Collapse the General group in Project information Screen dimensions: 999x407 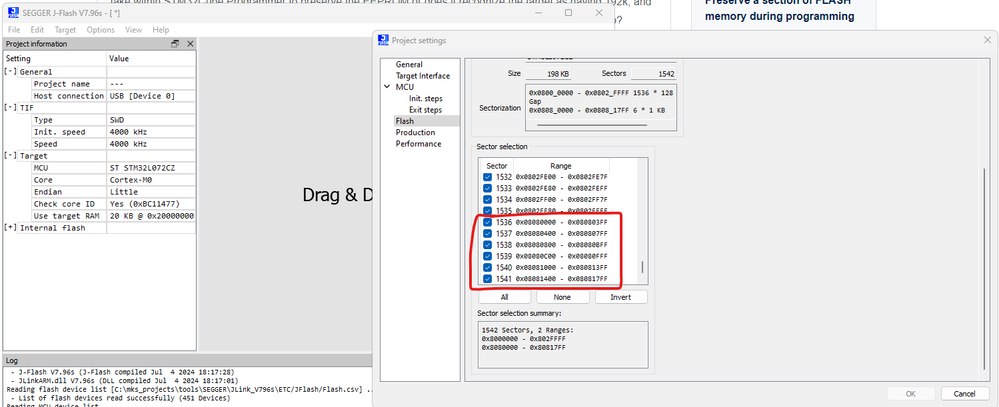click(10, 72)
